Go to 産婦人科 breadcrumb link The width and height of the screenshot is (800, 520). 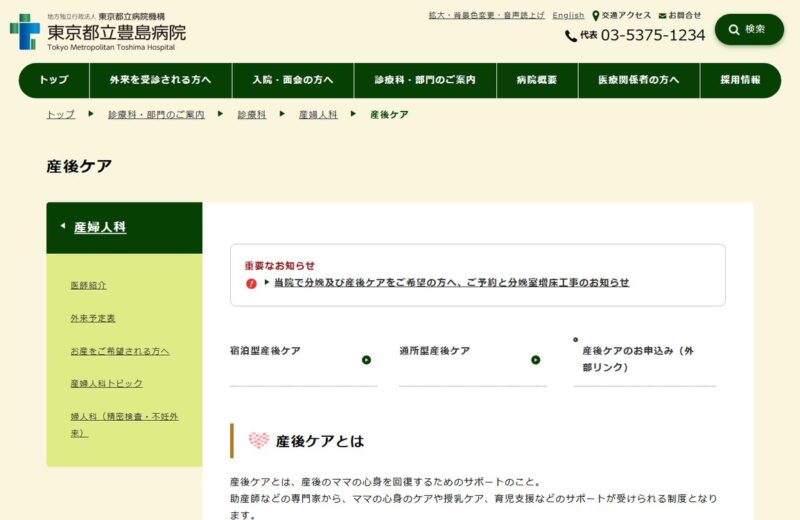click(318, 114)
